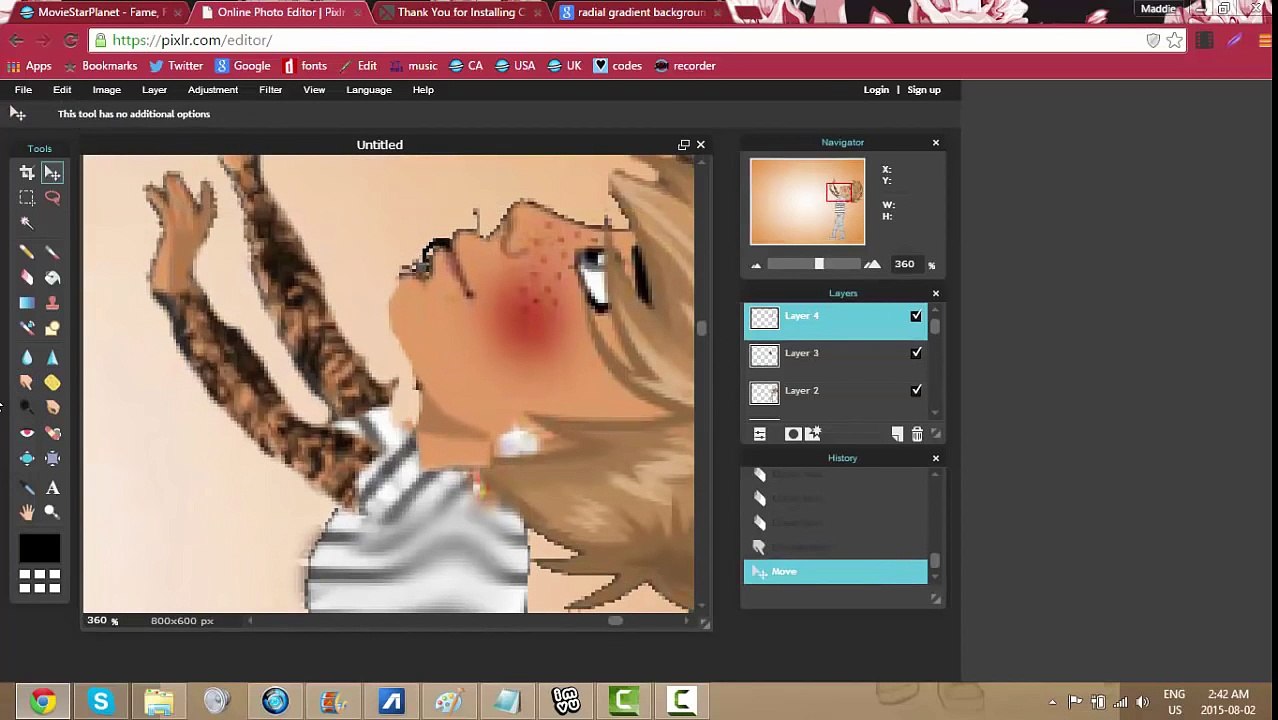Select the Move tool in Tools panel
The width and height of the screenshot is (1278, 720).
click(x=52, y=173)
